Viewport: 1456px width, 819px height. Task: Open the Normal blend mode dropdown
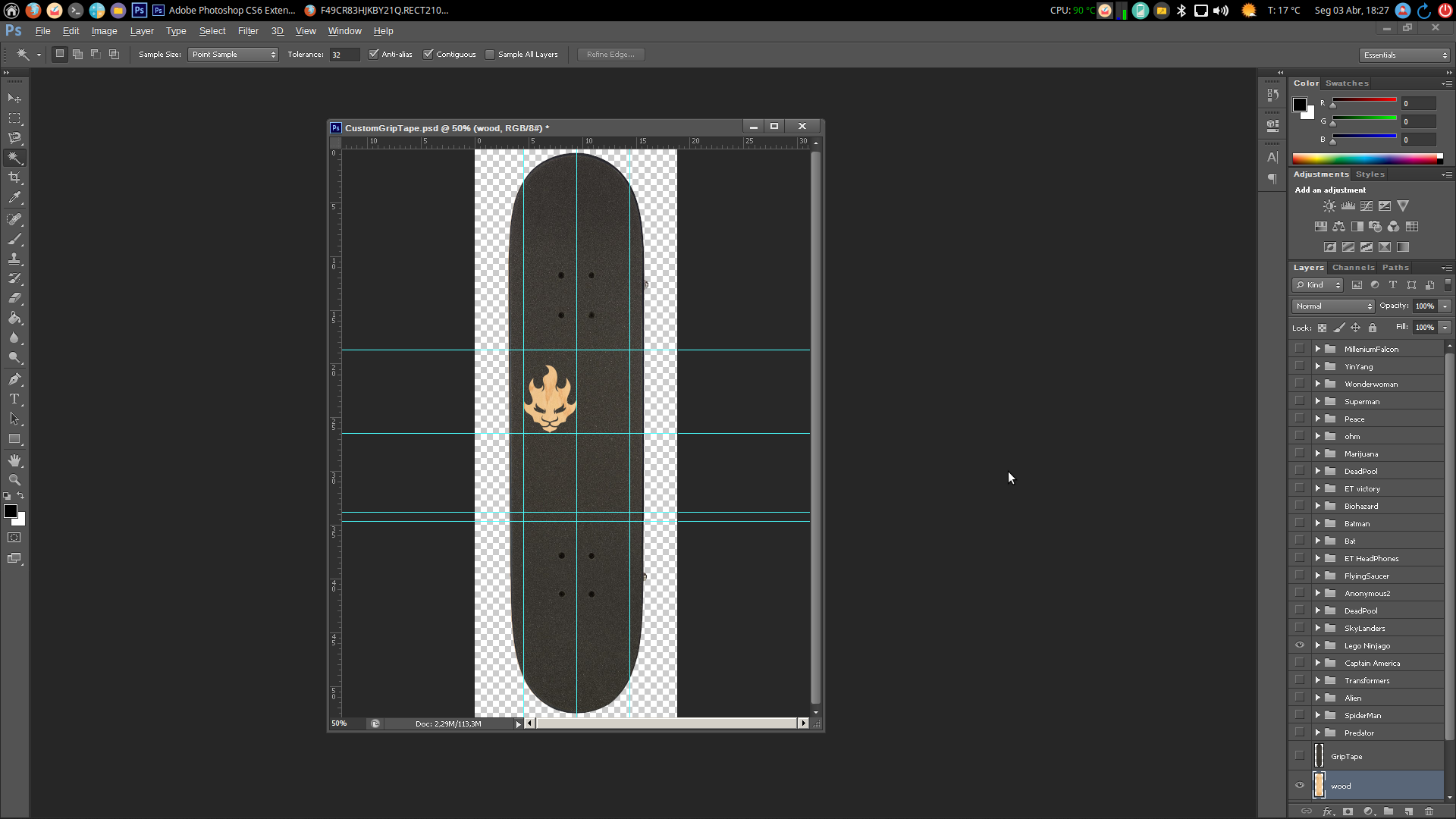[1333, 306]
